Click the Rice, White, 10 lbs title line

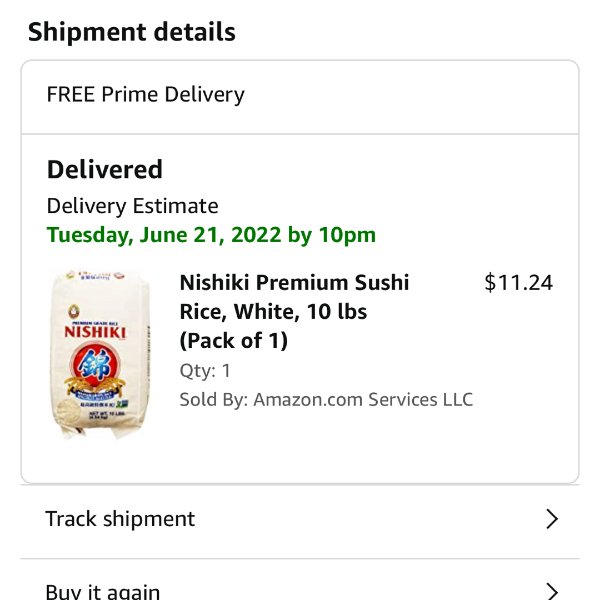[x=273, y=311]
